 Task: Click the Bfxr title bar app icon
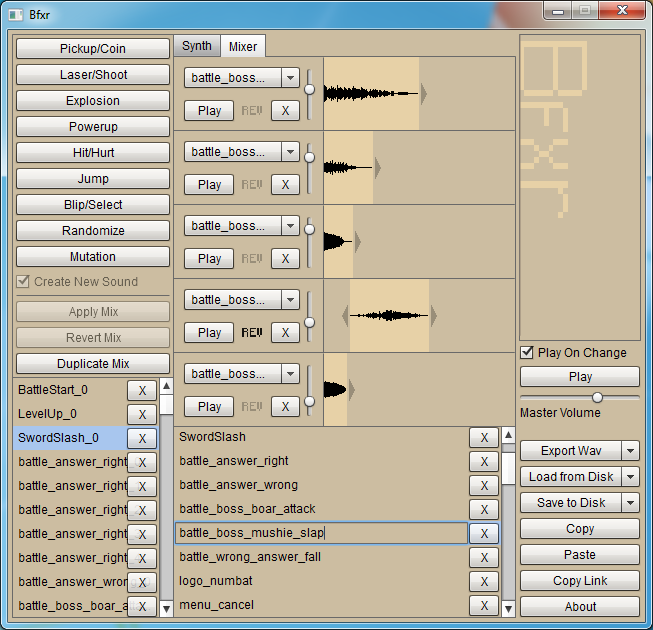coord(16,15)
